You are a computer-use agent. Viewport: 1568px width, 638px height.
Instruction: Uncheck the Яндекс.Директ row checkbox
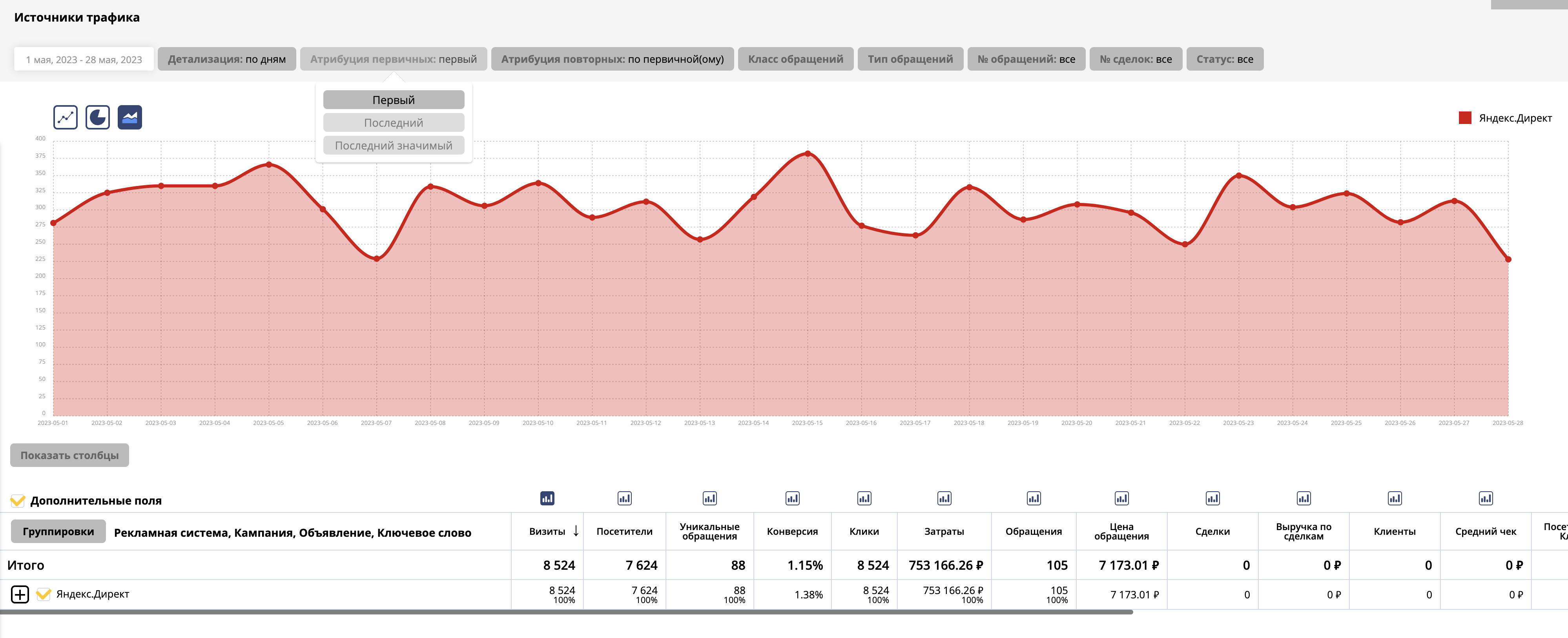point(43,594)
